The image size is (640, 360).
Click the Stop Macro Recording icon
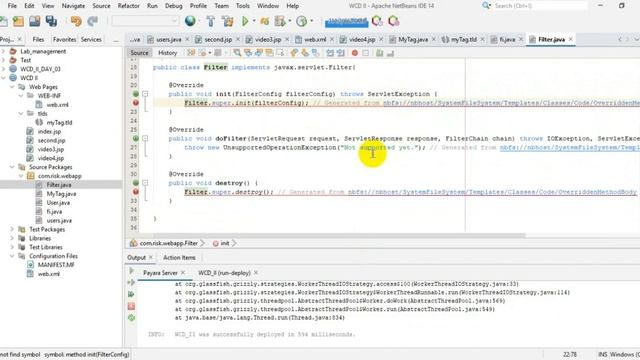(366, 53)
